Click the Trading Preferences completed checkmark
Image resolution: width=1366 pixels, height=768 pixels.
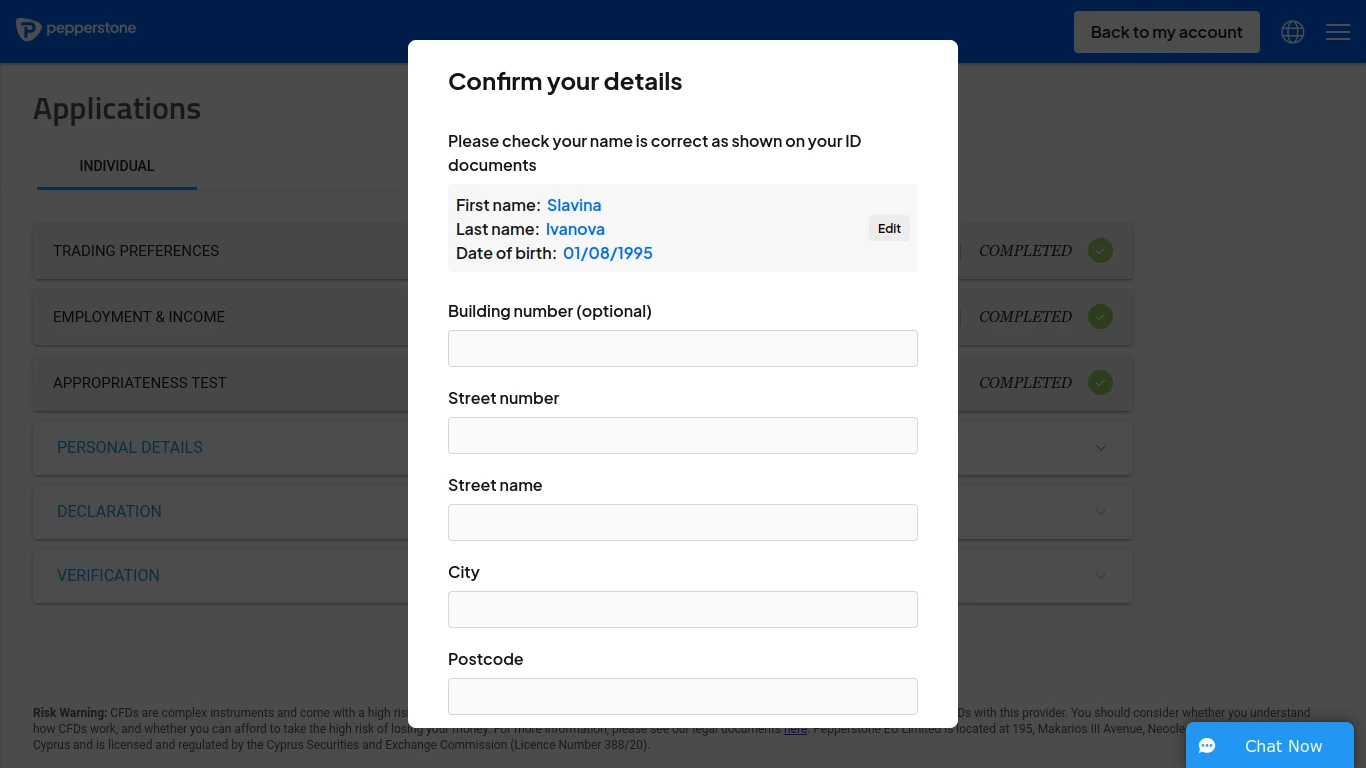[1100, 251]
